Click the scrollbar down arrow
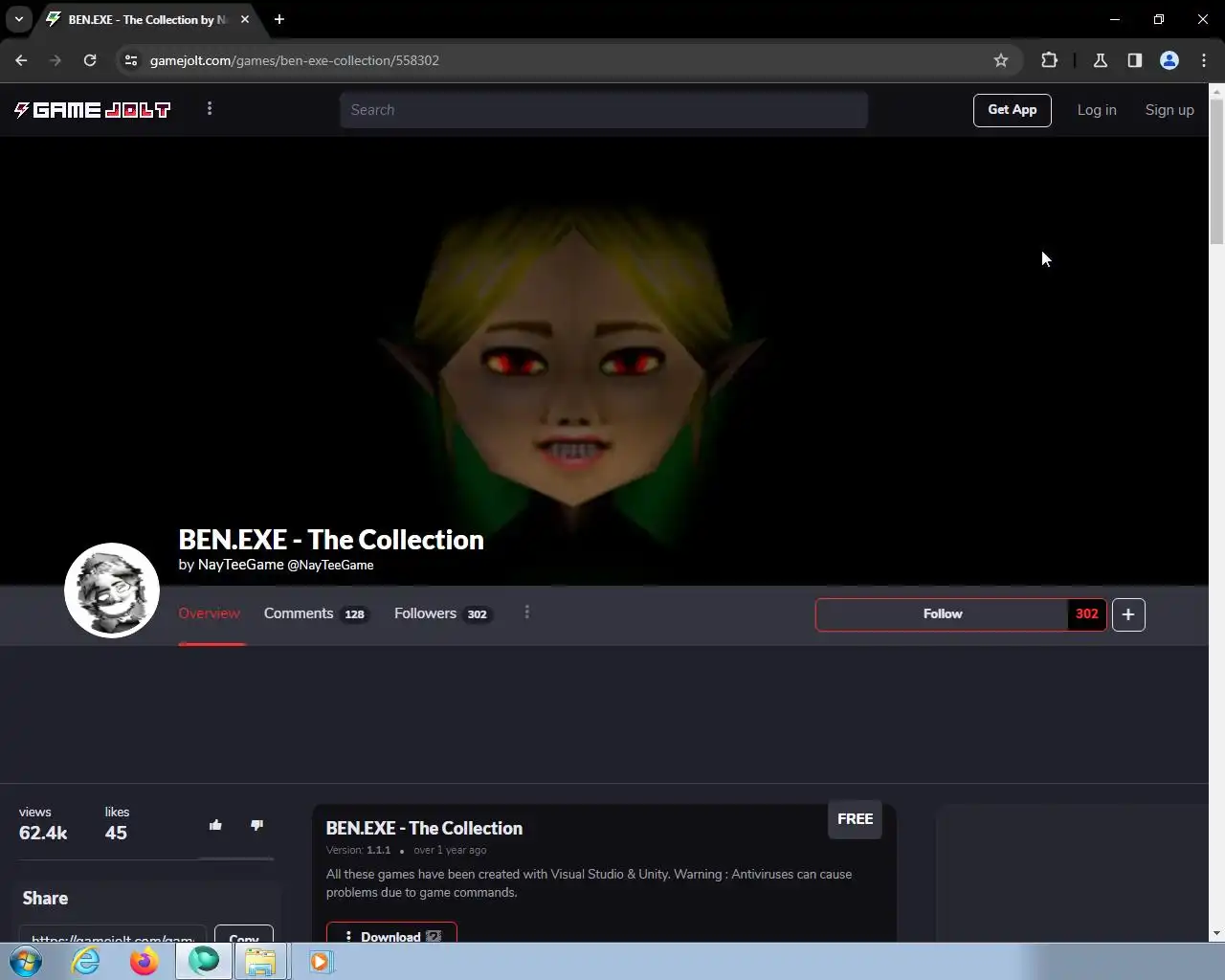 tap(1216, 934)
